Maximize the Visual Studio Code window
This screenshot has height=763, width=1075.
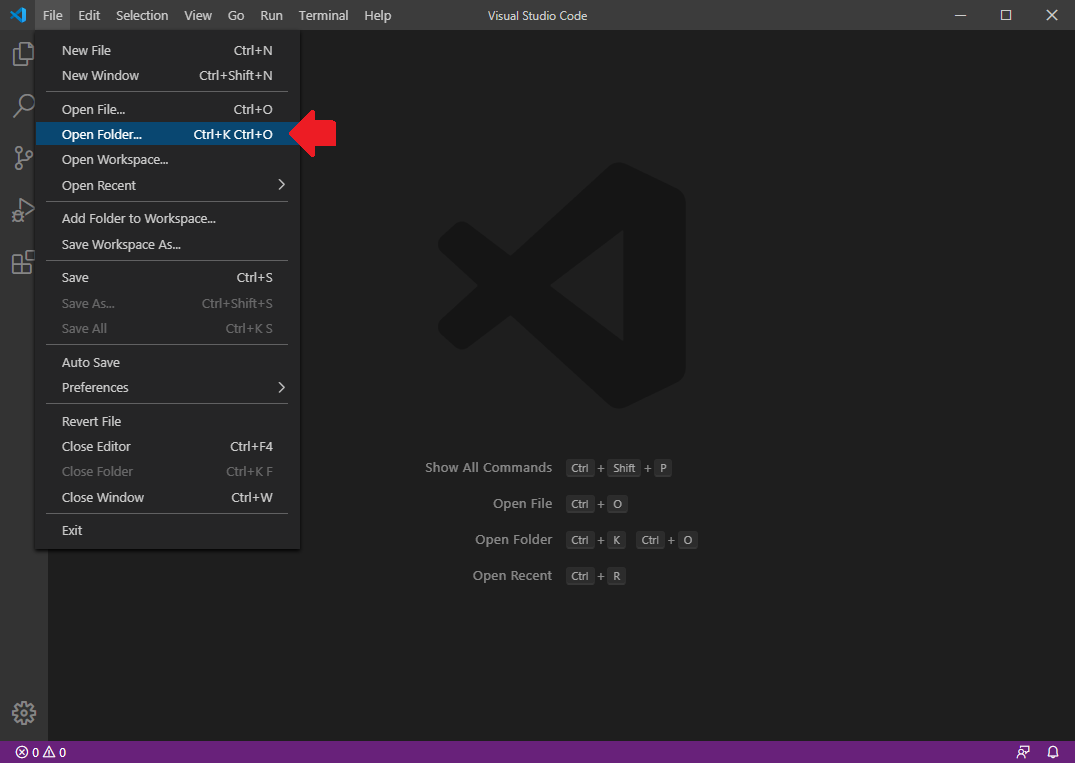click(1006, 15)
